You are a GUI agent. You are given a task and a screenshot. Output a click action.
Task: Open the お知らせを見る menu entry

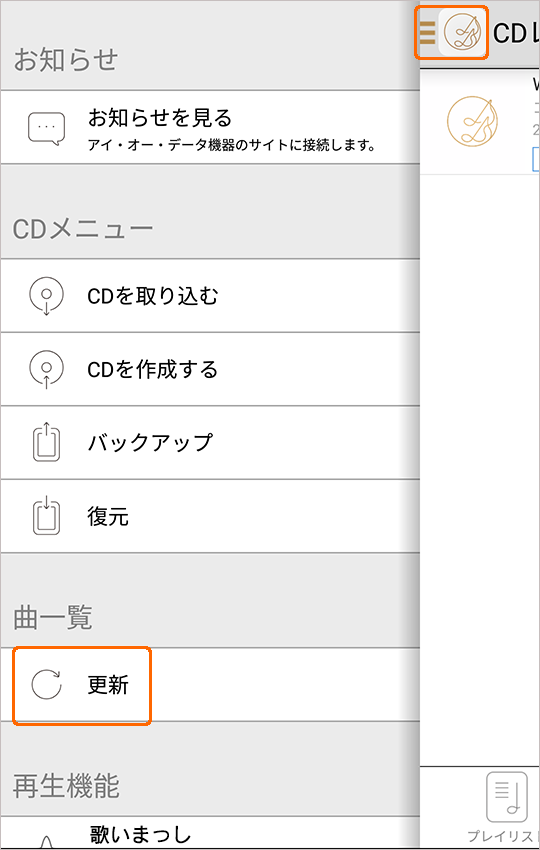[210, 127]
